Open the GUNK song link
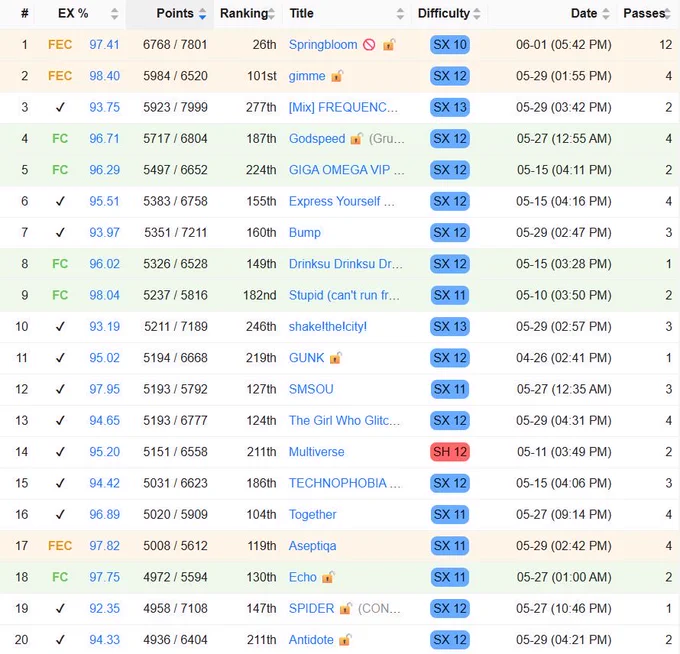Viewport: 680px width, 654px height. point(307,358)
